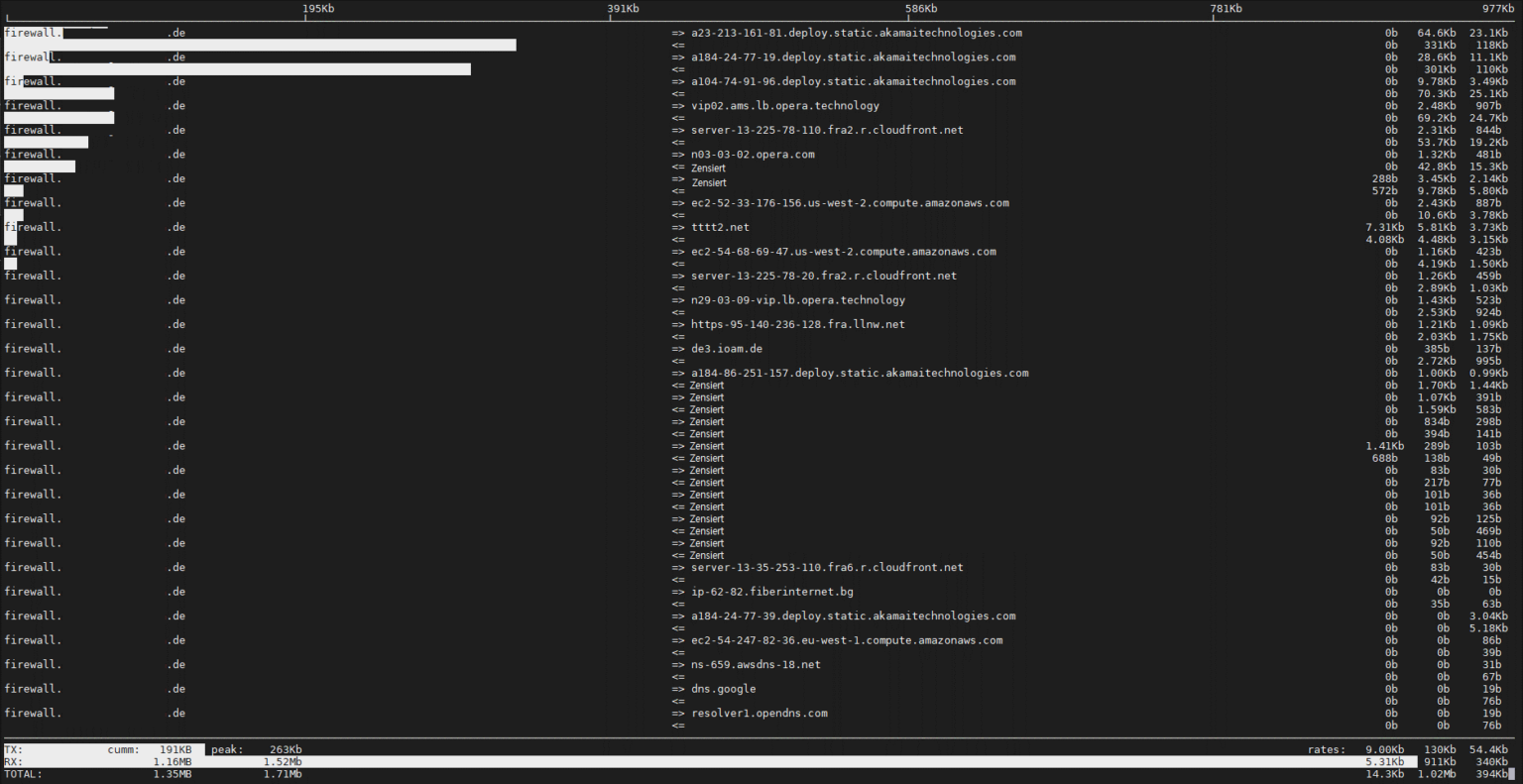Click the server-13-225-78-110.fra2.r.cloudfront.net hostname

823,129
